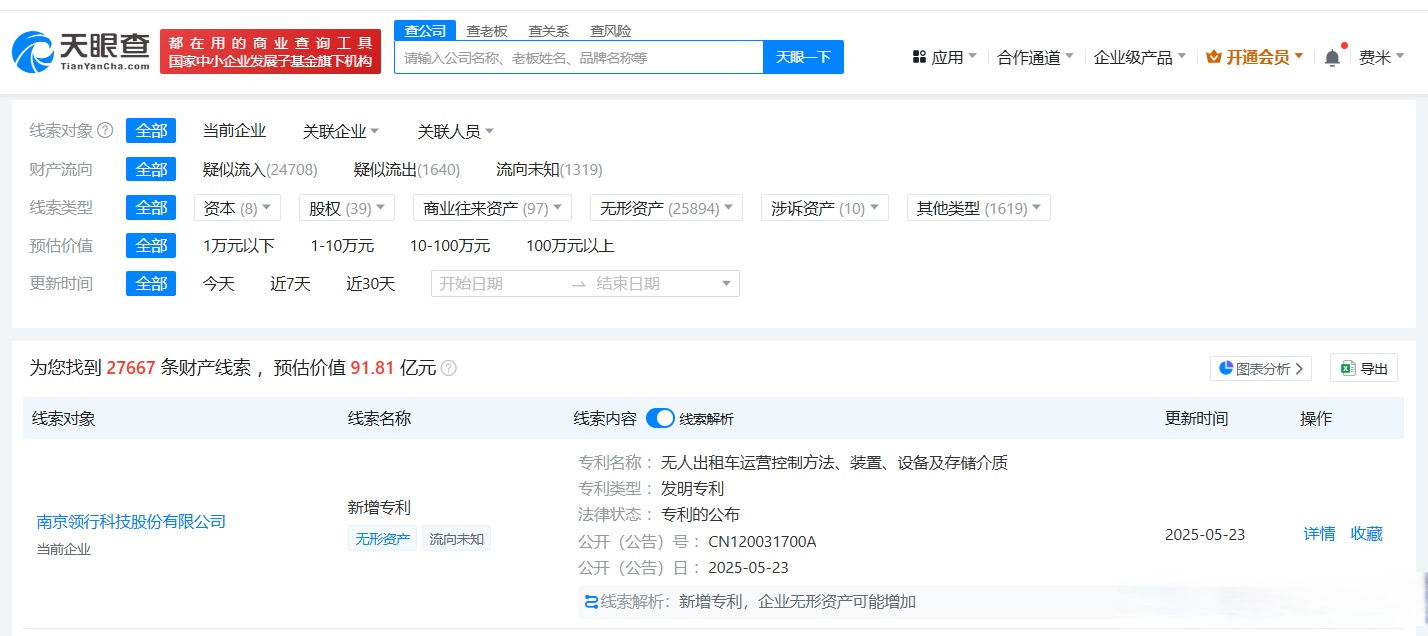Screen dimensions: 1428x636
Task: Click the 应用 grid icon
Action: coord(919,57)
